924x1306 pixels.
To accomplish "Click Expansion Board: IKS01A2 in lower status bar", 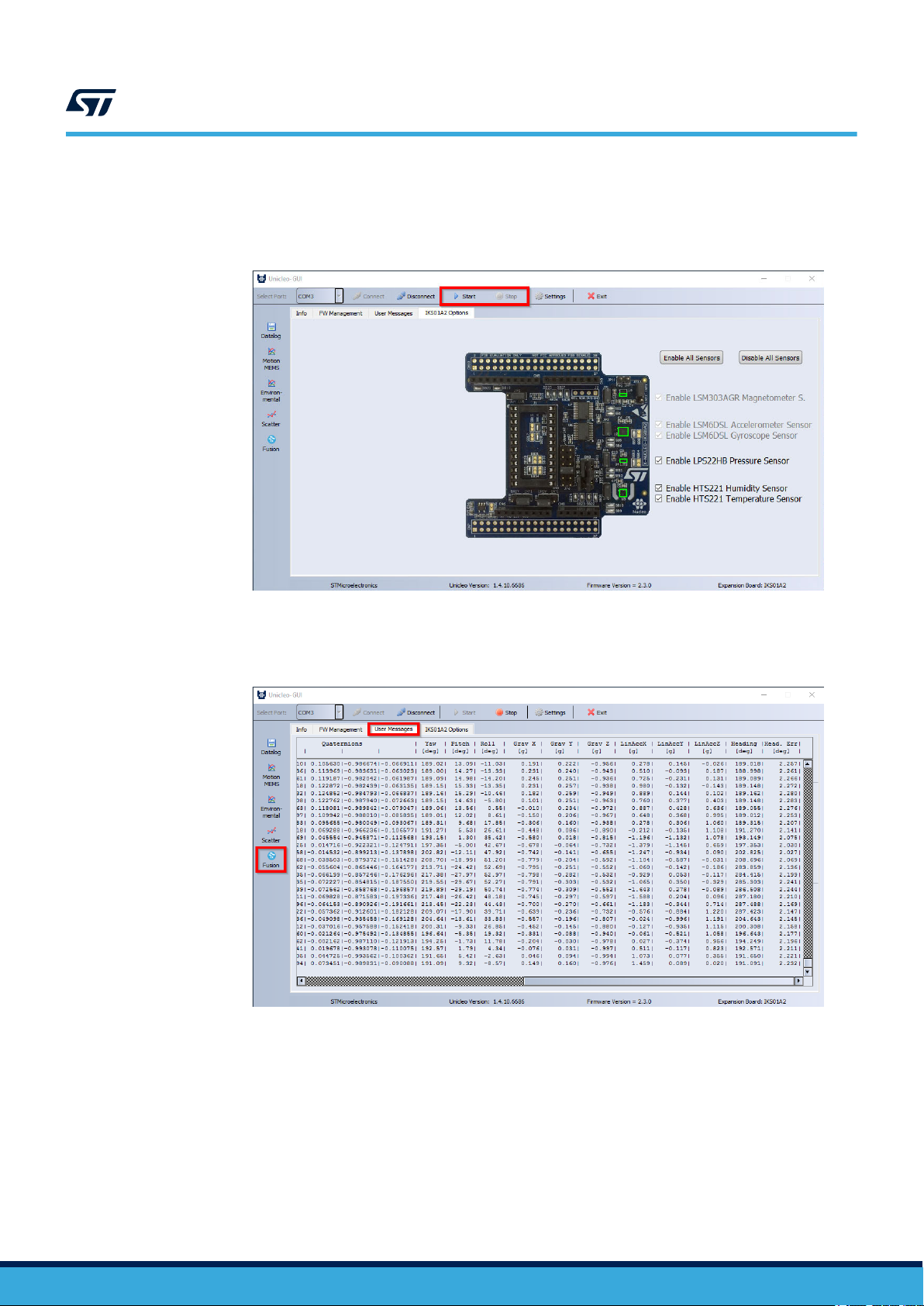I will 752,1001.
